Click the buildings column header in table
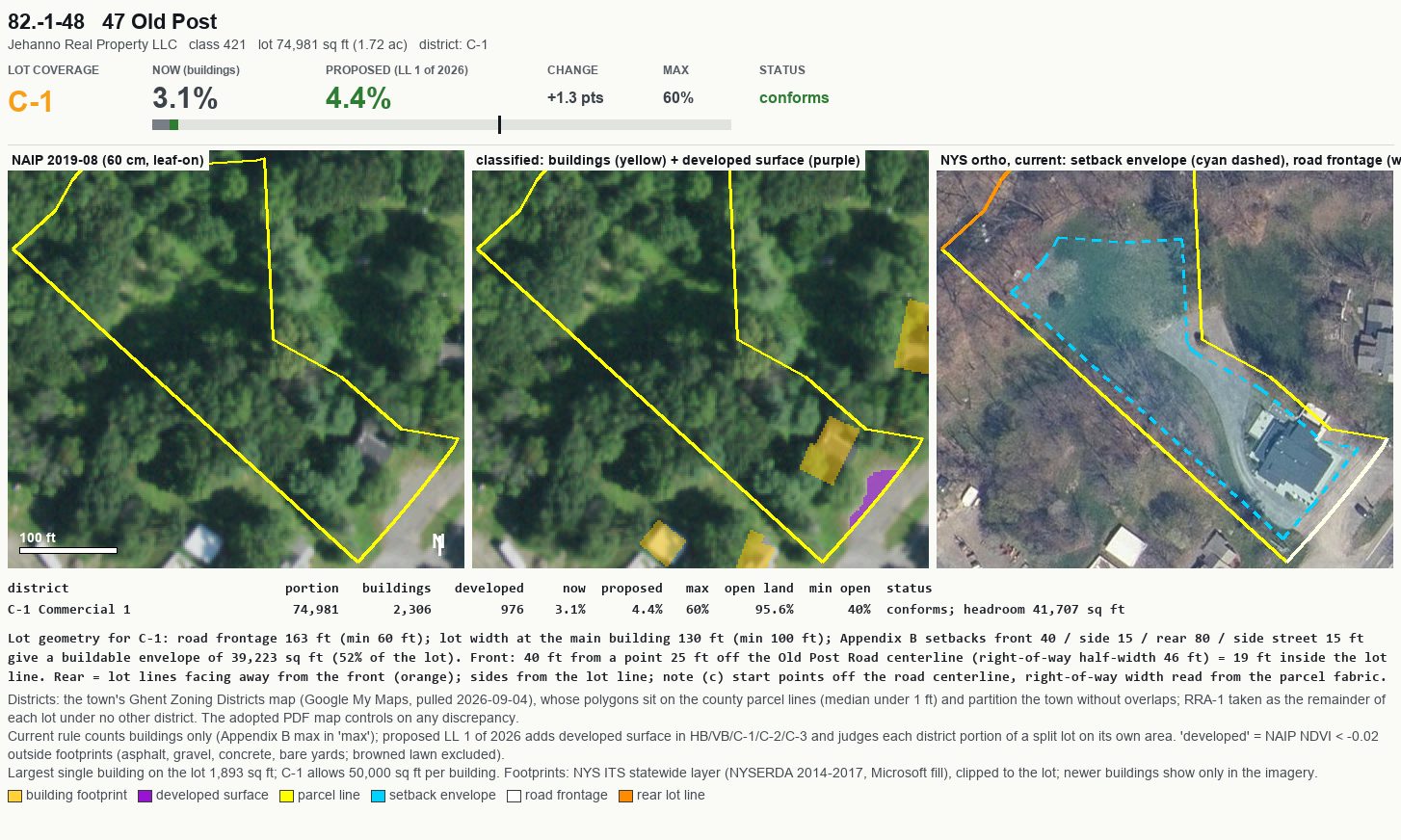The width and height of the screenshot is (1401, 840). (397, 589)
